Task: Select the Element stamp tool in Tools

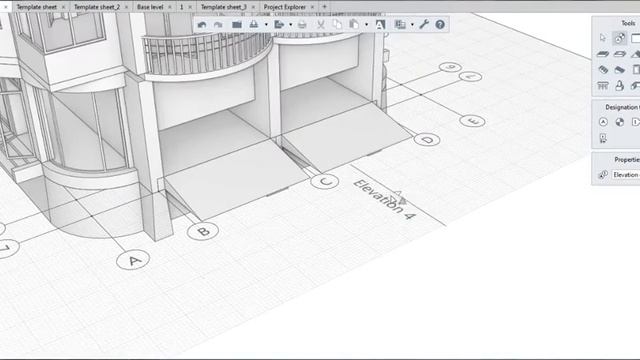Action: click(x=620, y=86)
